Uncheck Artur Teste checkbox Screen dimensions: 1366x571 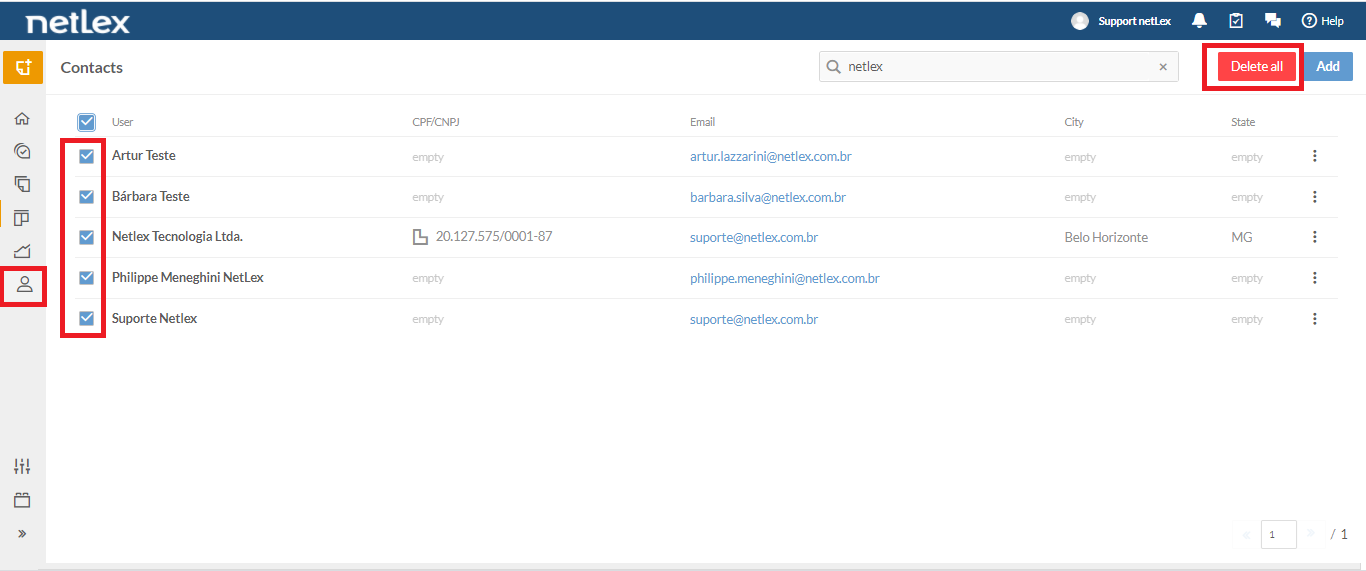tap(87, 156)
